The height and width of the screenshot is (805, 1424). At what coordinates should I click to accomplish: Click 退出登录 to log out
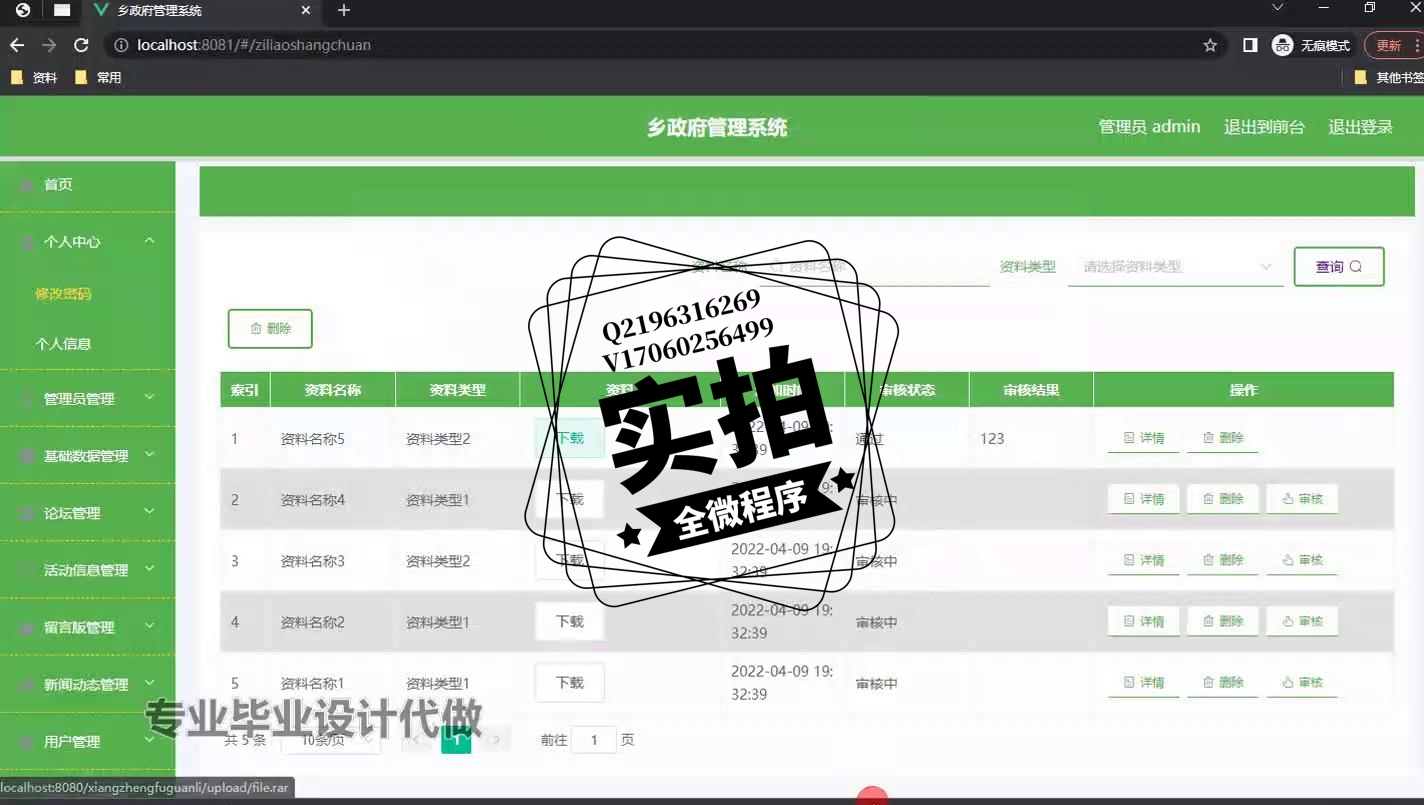tap(1360, 127)
